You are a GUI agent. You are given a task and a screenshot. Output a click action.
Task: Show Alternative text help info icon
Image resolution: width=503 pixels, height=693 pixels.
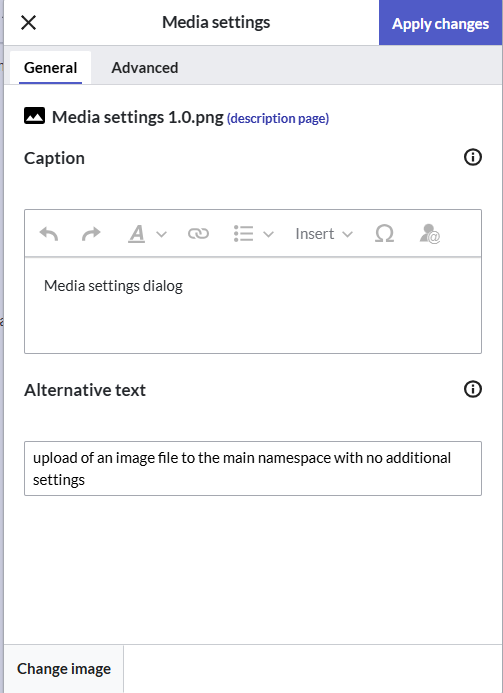(473, 389)
